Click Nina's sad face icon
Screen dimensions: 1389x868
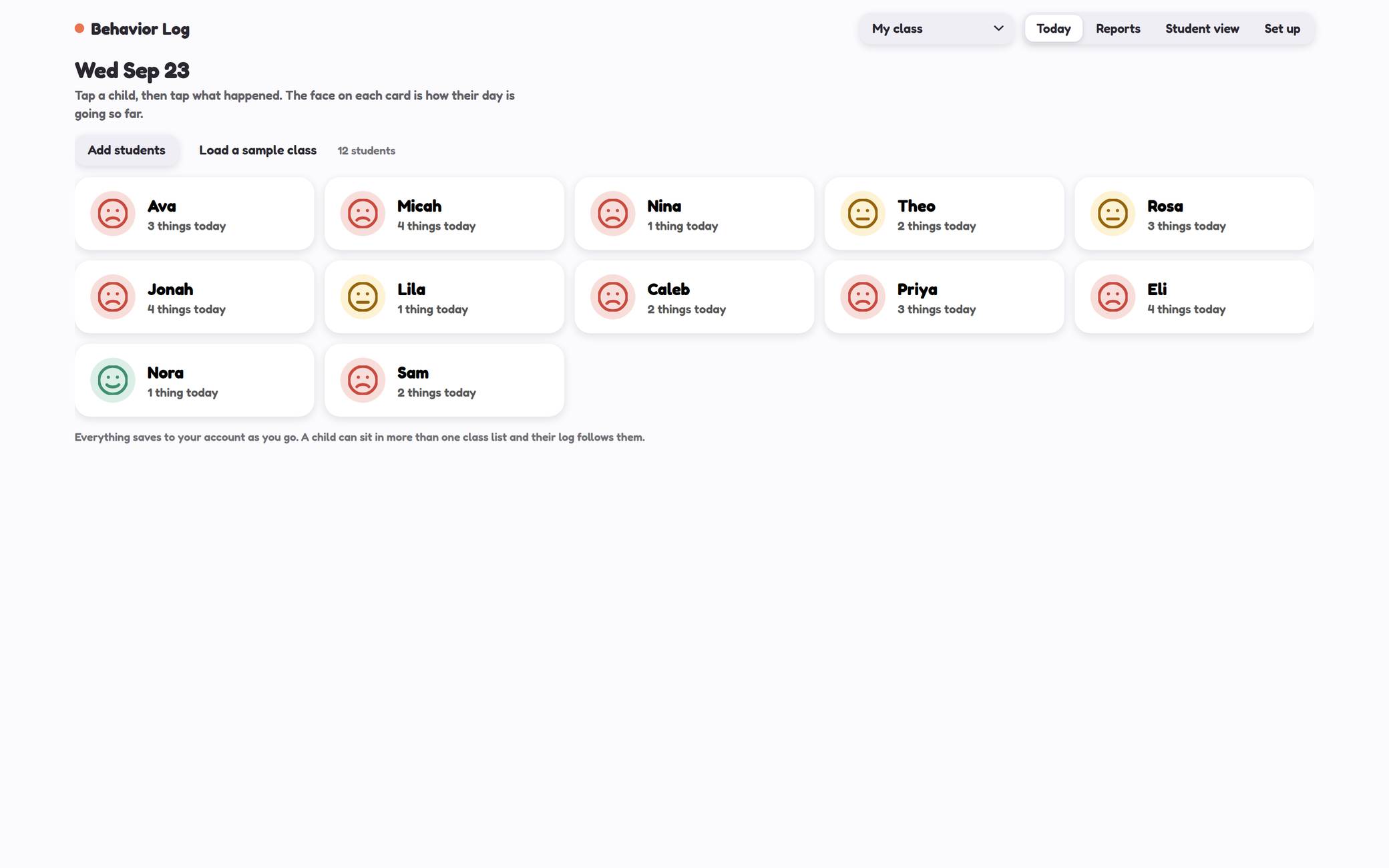click(612, 214)
